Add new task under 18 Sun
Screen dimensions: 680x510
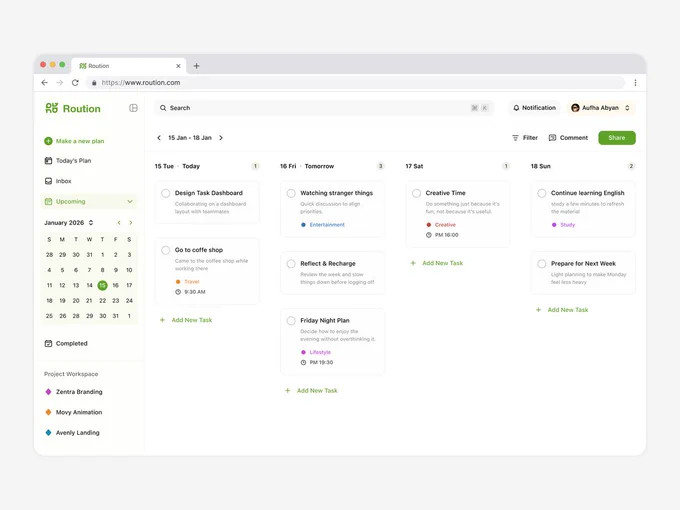tap(562, 310)
